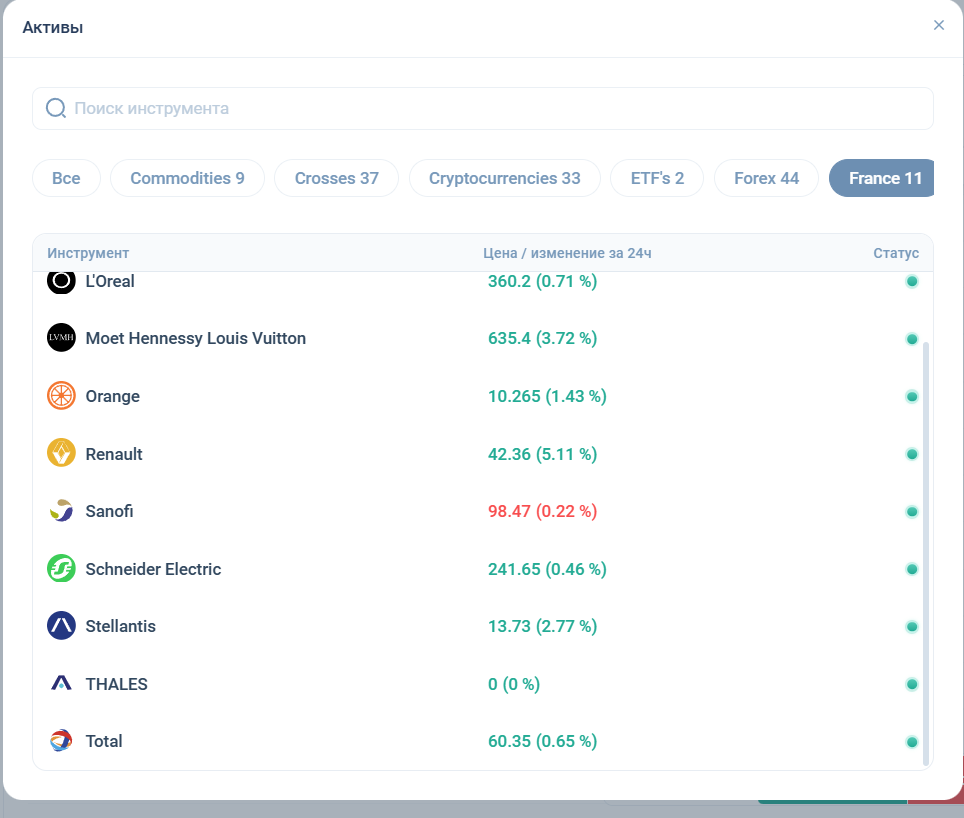Viewport: 964px width, 818px height.
Task: Click the Renault logo icon
Action: pyautogui.click(x=61, y=454)
